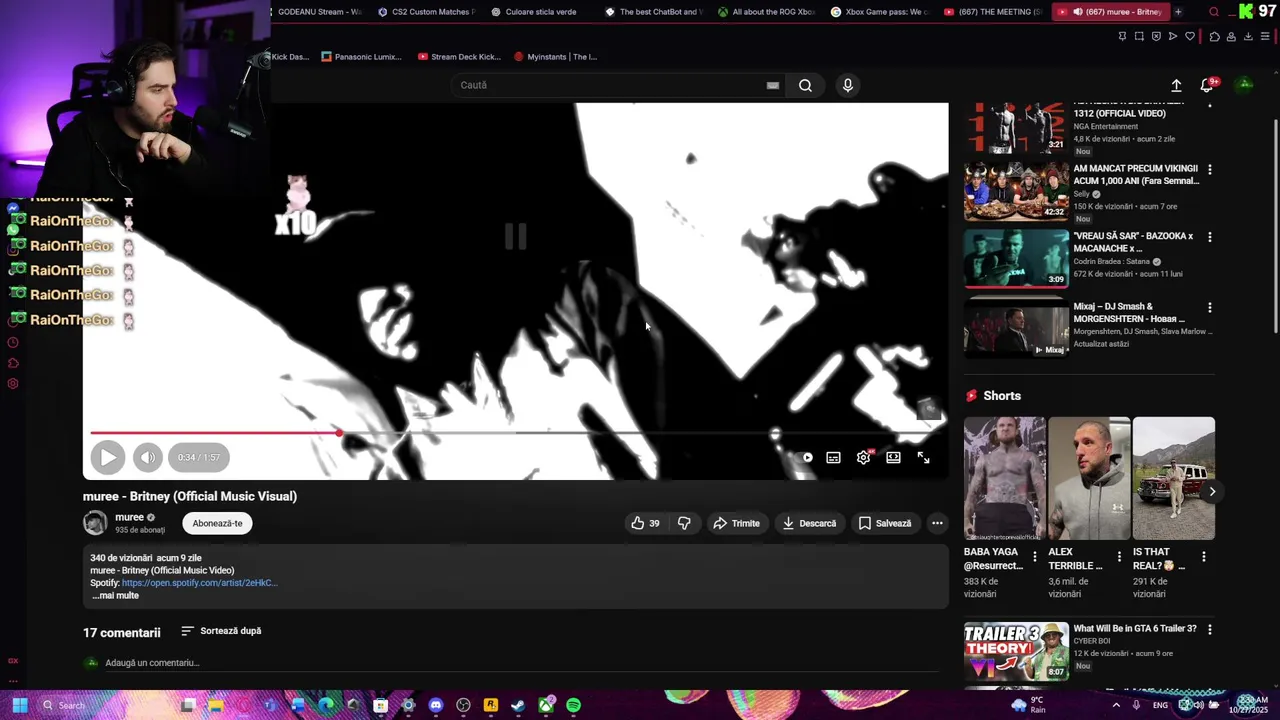This screenshot has height=720, width=1280.
Task: Switch to All about the ROG Xbox tab
Action: [767, 12]
